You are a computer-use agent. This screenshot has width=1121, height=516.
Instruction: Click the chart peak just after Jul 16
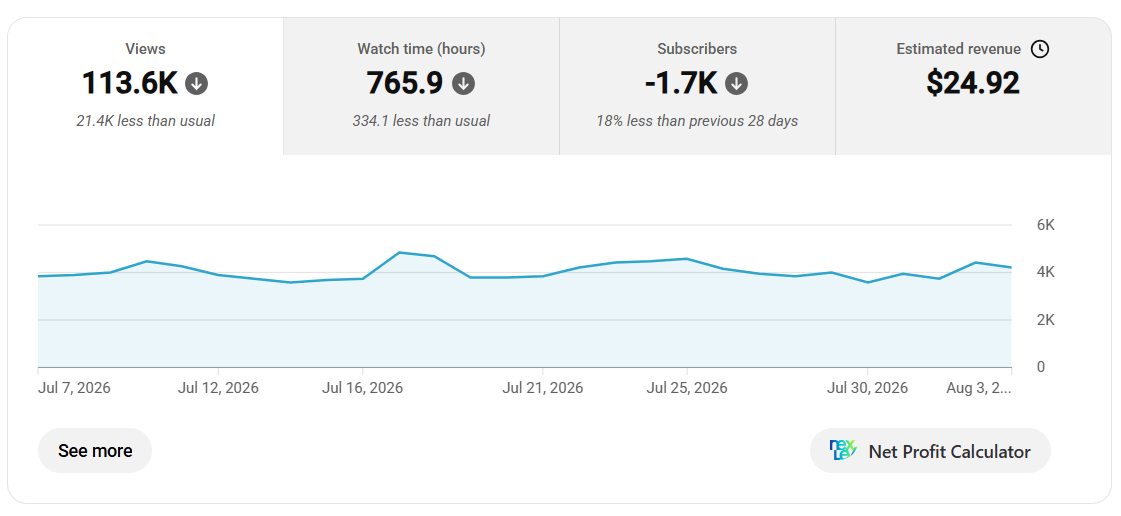point(399,252)
